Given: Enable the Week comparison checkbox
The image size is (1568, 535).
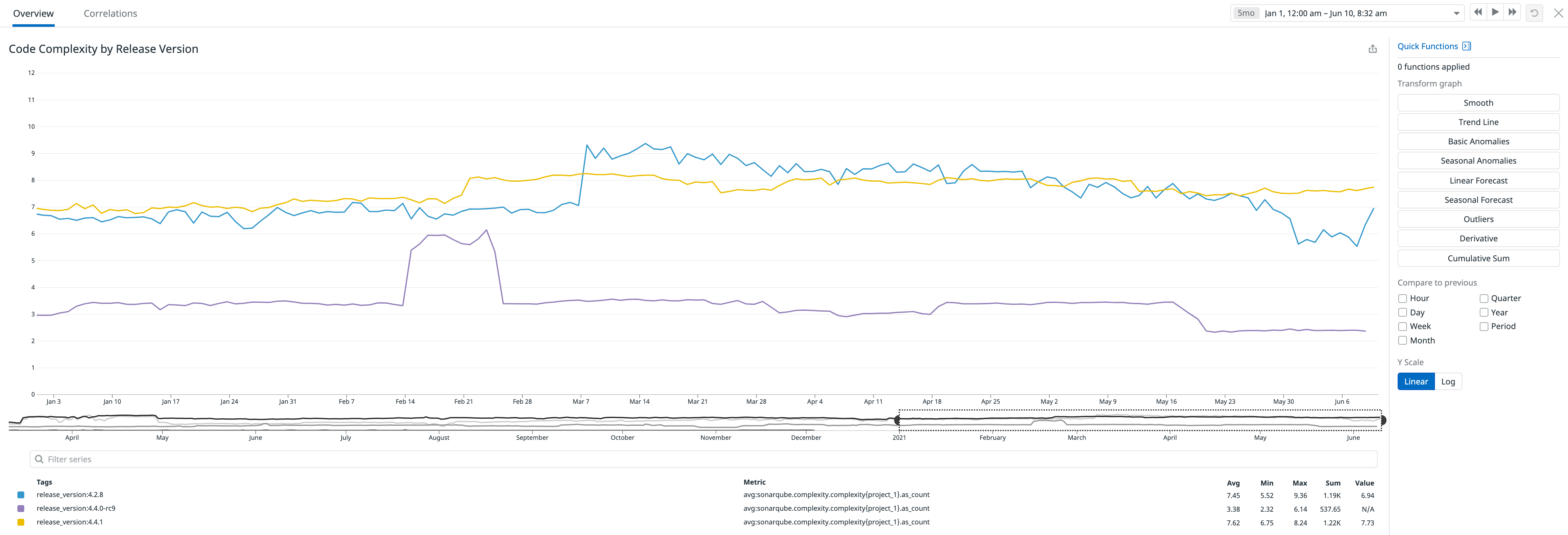Looking at the screenshot, I should tap(1402, 326).
